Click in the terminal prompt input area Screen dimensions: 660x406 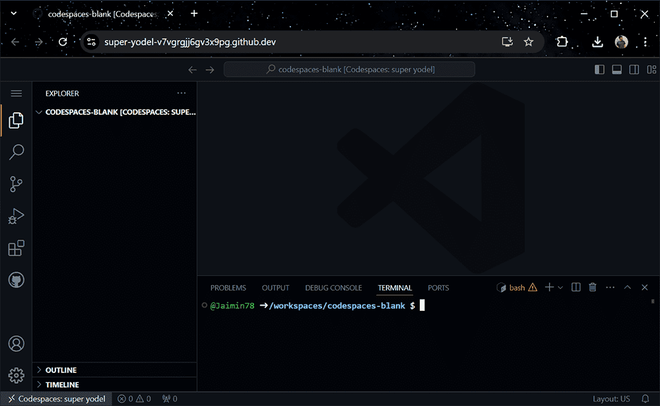pos(423,306)
